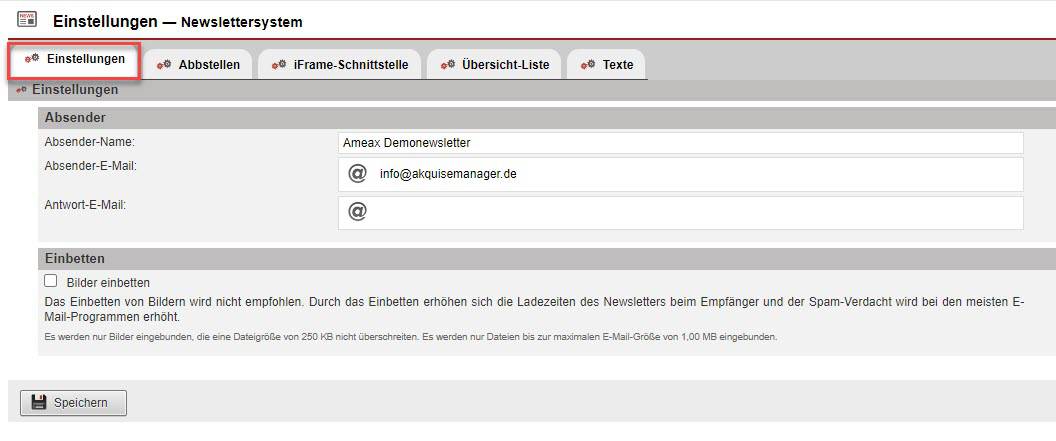Click the newsletter icon beside the page title
Viewport: 1056px width, 441px height.
pyautogui.click(x=27, y=20)
